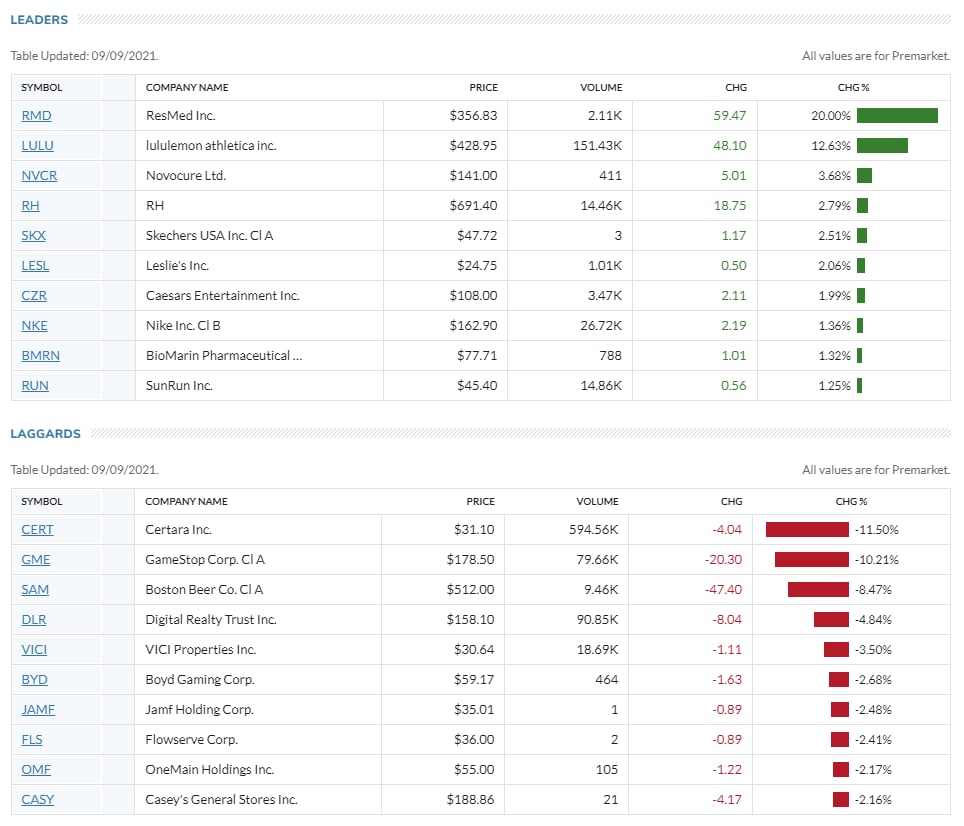The image size is (964, 826).
Task: Click the green percent bar for RMD
Action: point(898,116)
